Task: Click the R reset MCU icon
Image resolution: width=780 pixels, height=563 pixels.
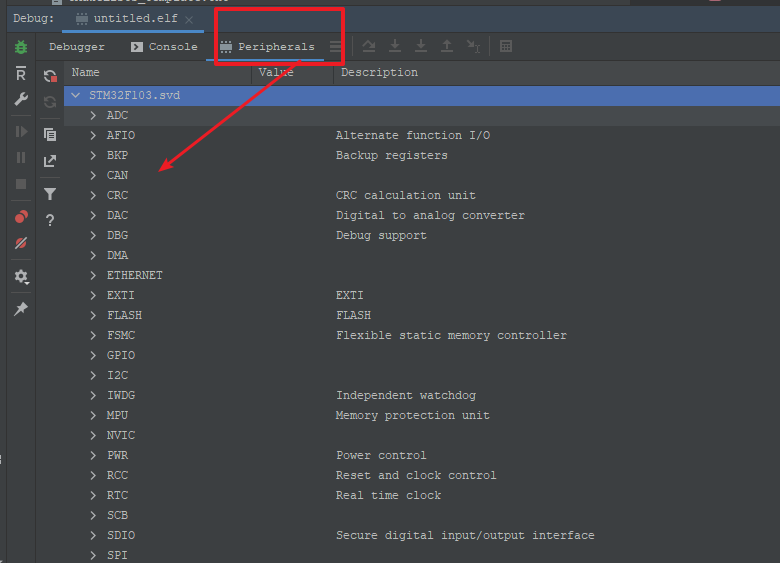Action: coord(21,74)
